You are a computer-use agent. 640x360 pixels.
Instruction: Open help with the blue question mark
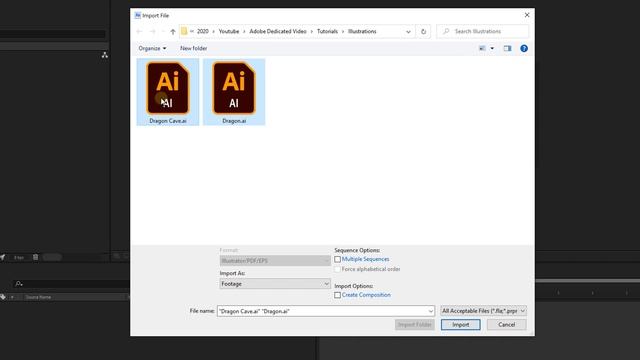524,49
